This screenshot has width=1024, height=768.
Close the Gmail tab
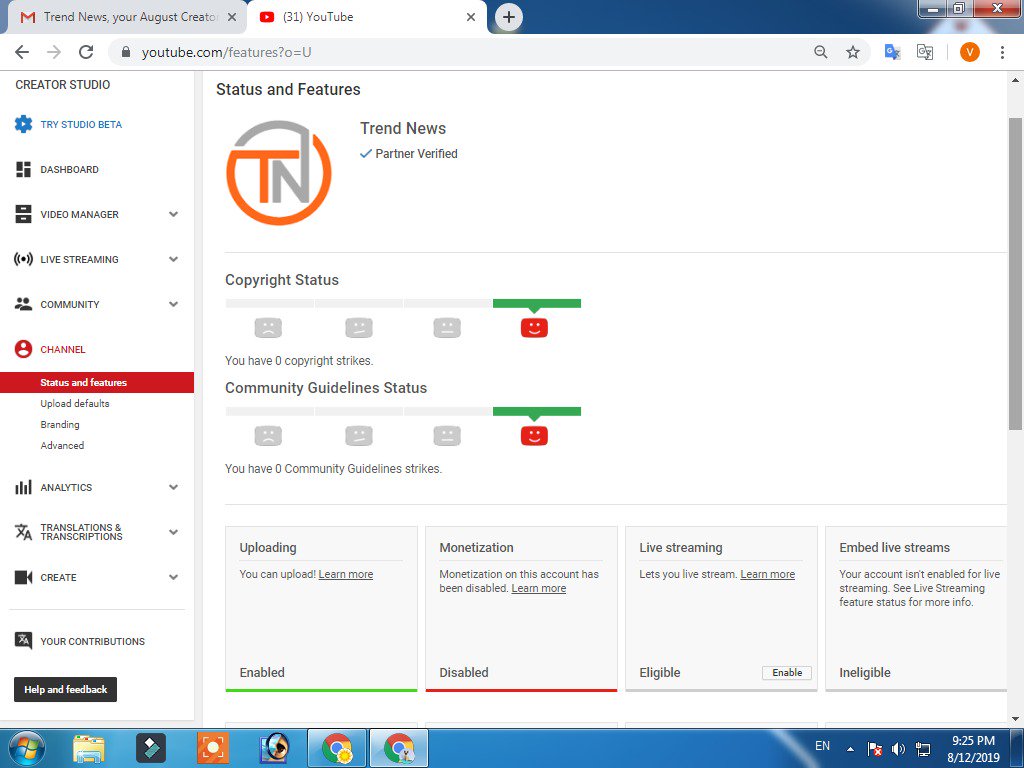(232, 17)
